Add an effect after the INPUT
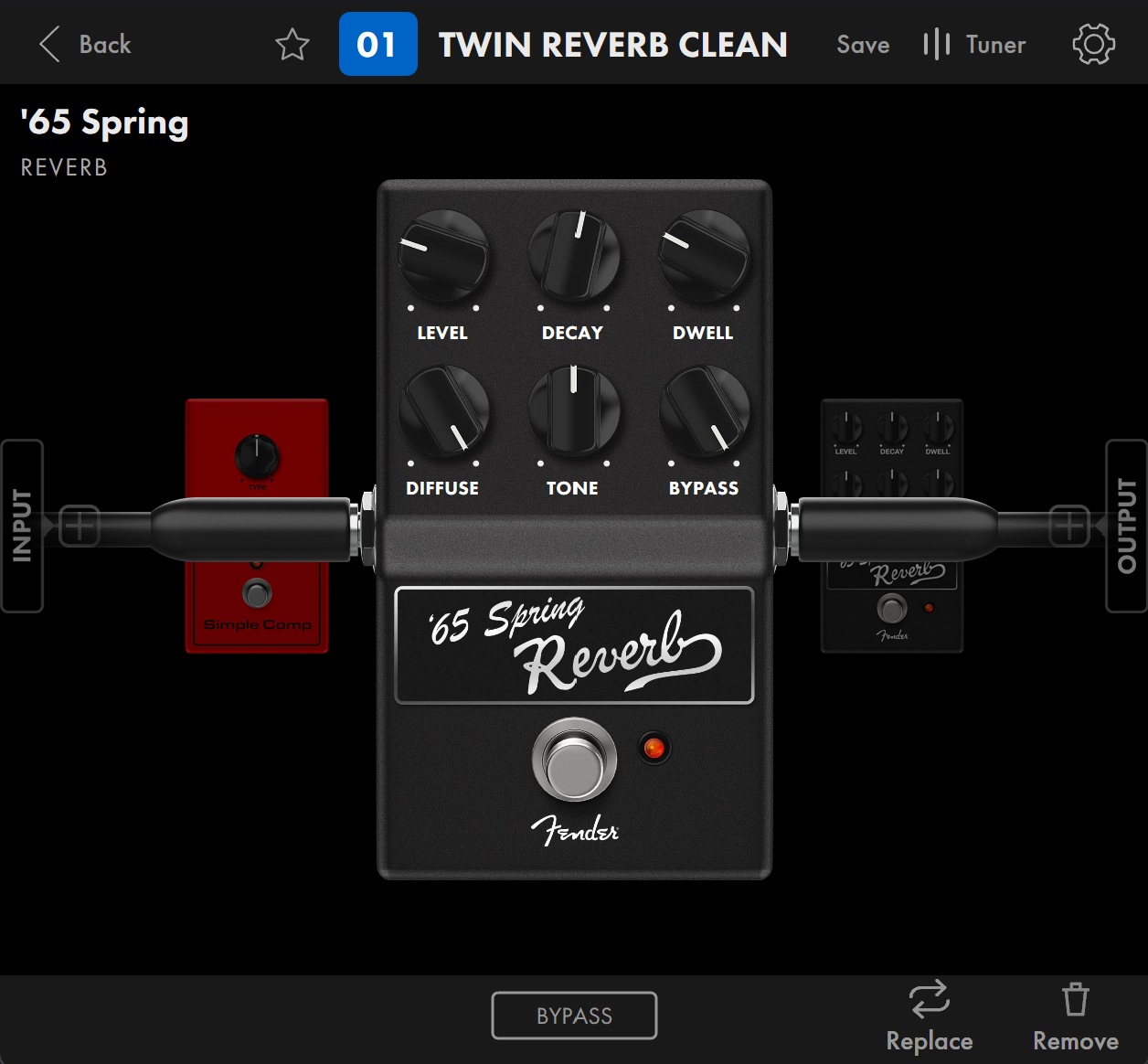The height and width of the screenshot is (1064, 1148). coord(80,526)
